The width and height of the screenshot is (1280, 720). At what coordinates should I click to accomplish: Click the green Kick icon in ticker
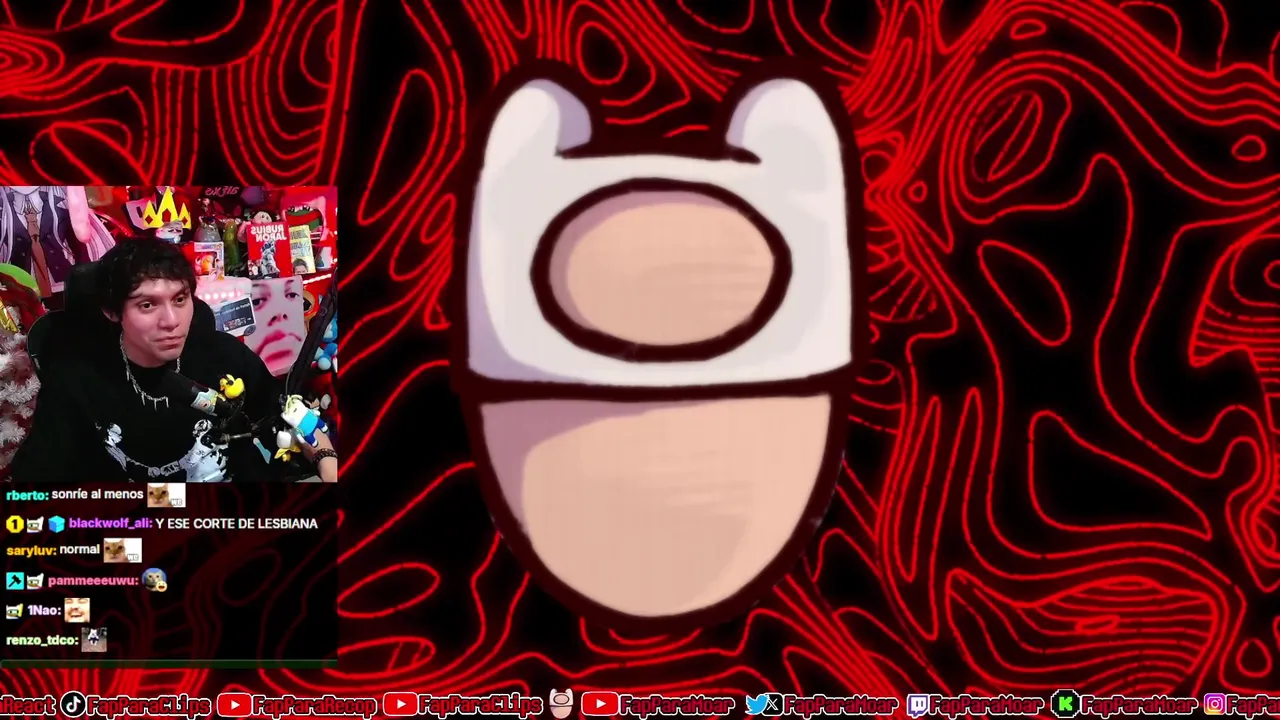(x=1066, y=705)
